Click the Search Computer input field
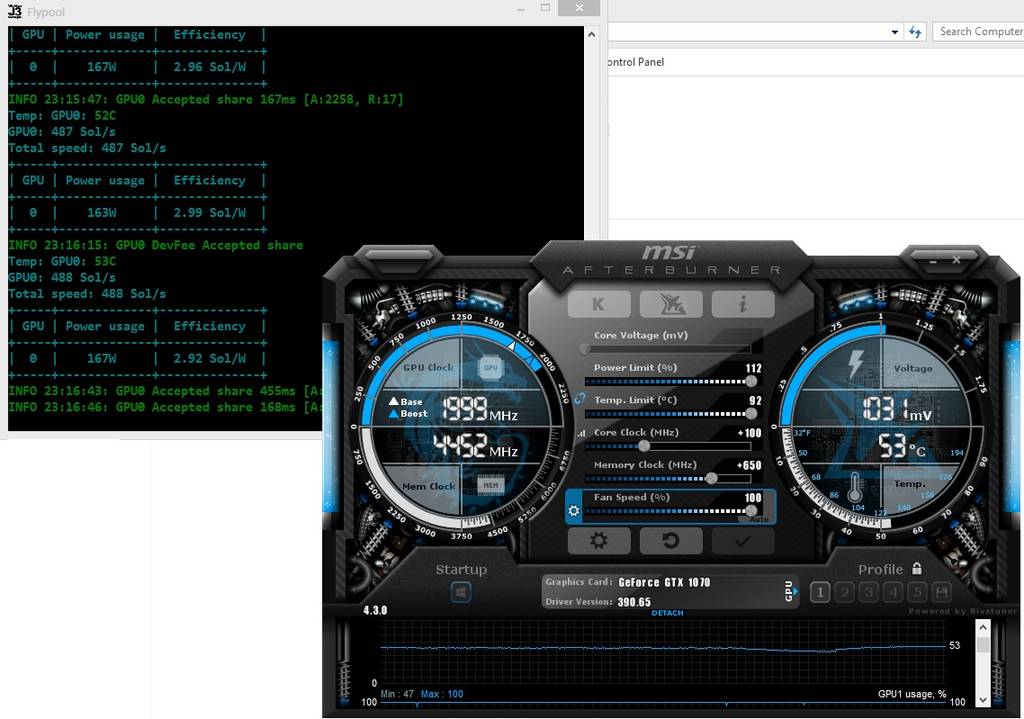Viewport: 1024px width, 719px height. coord(978,32)
